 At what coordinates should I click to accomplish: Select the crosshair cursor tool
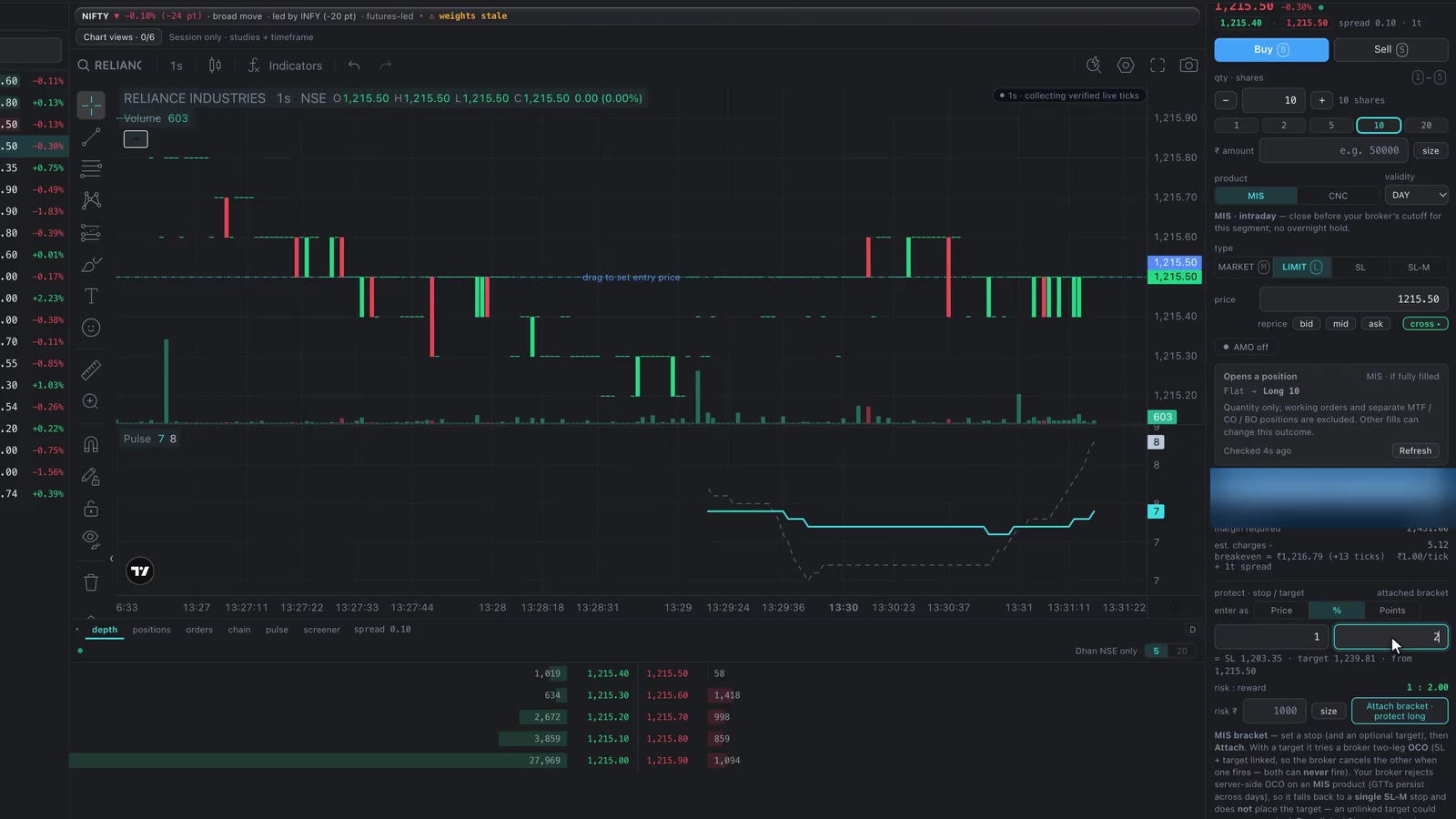pyautogui.click(x=91, y=106)
